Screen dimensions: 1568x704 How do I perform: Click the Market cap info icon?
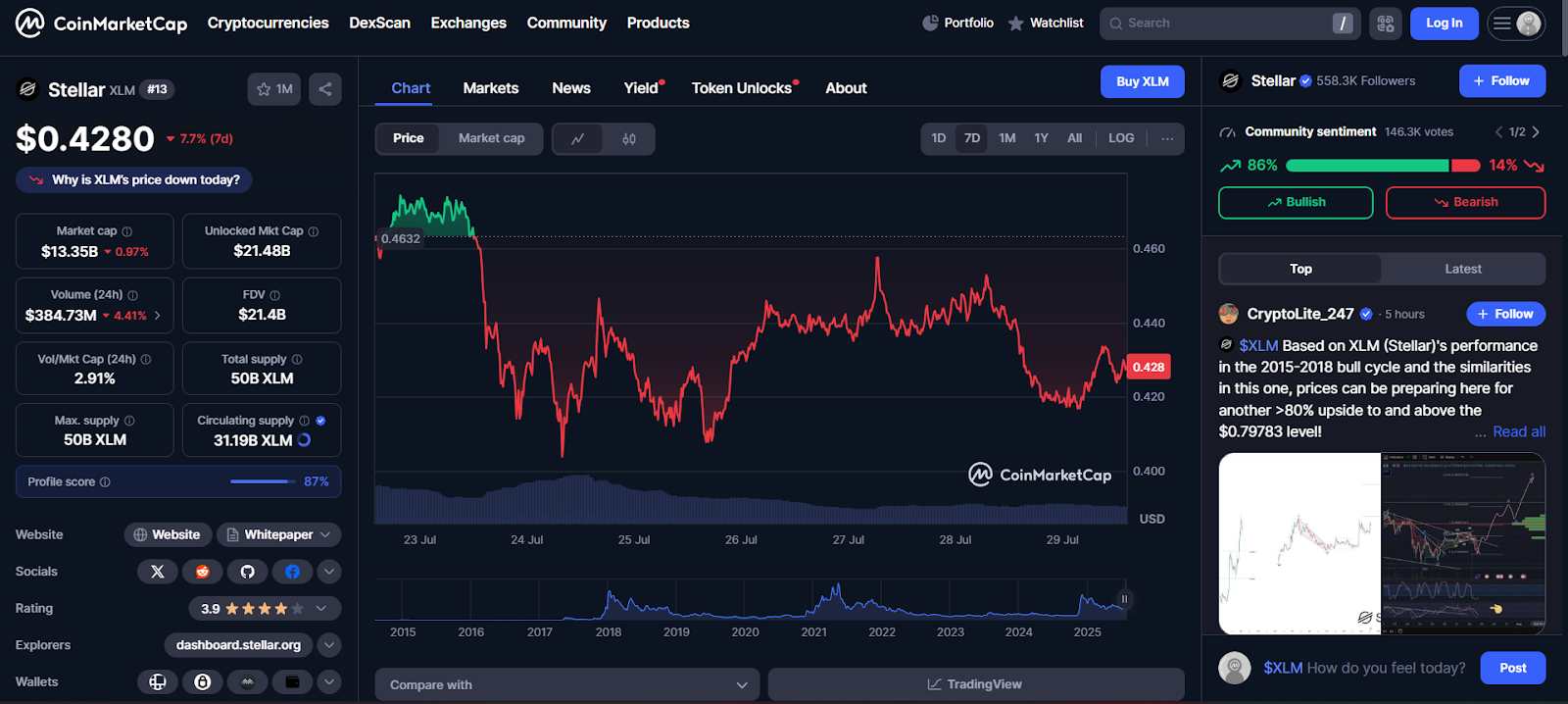coord(127,231)
